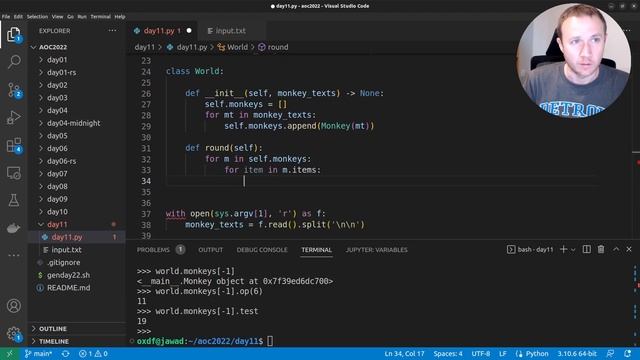The image size is (640, 360).
Task: Show additional views ellipsis in activity bar
Action: pyautogui.click(x=13, y=255)
